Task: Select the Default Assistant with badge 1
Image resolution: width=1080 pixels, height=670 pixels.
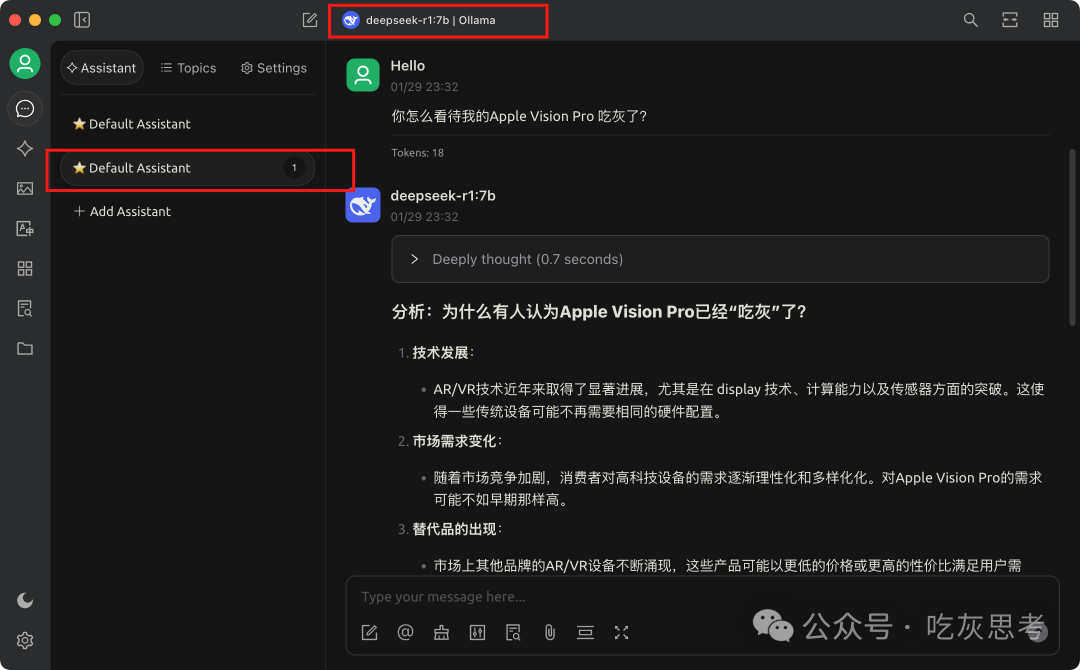Action: coord(187,168)
